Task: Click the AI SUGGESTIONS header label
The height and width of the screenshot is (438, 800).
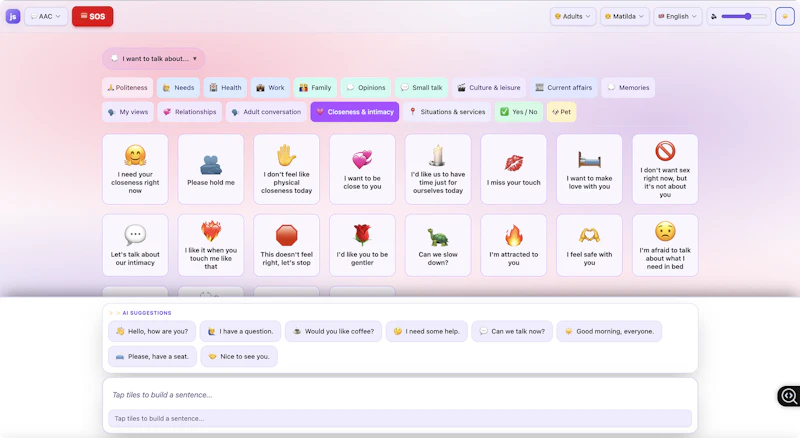Action: pyautogui.click(x=146, y=313)
